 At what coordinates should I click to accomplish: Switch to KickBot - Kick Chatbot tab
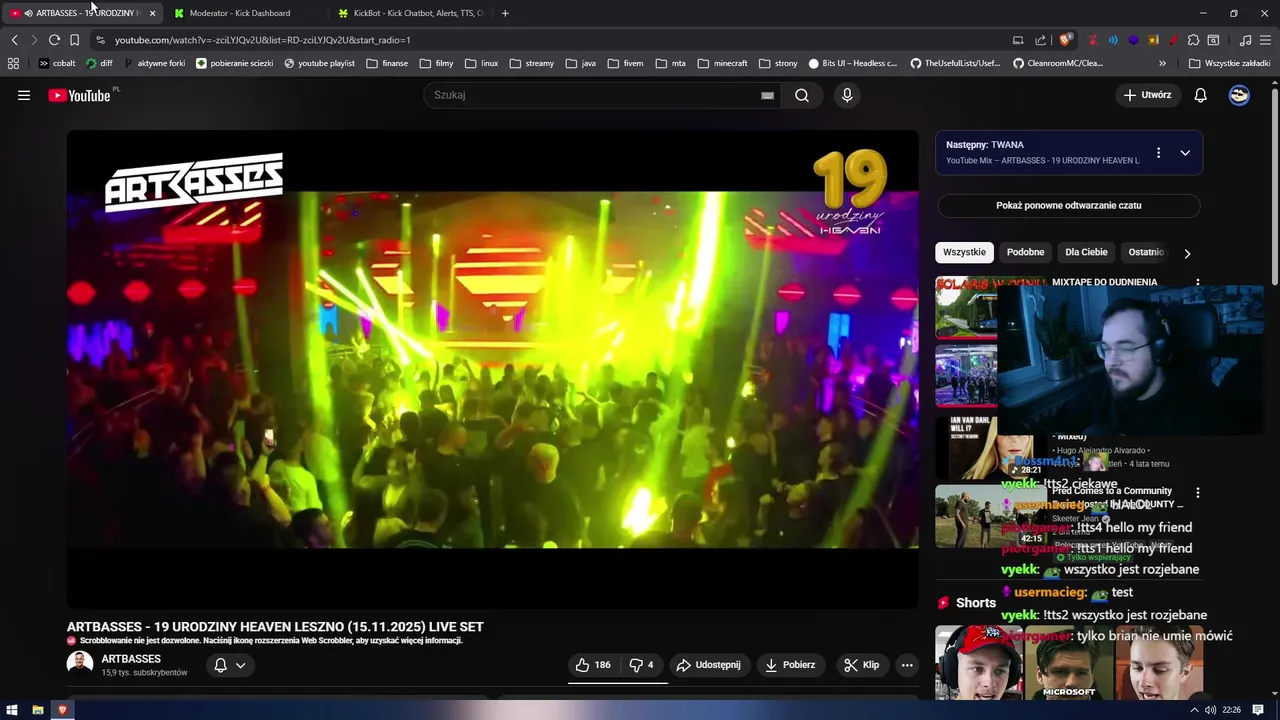pyautogui.click(x=410, y=13)
